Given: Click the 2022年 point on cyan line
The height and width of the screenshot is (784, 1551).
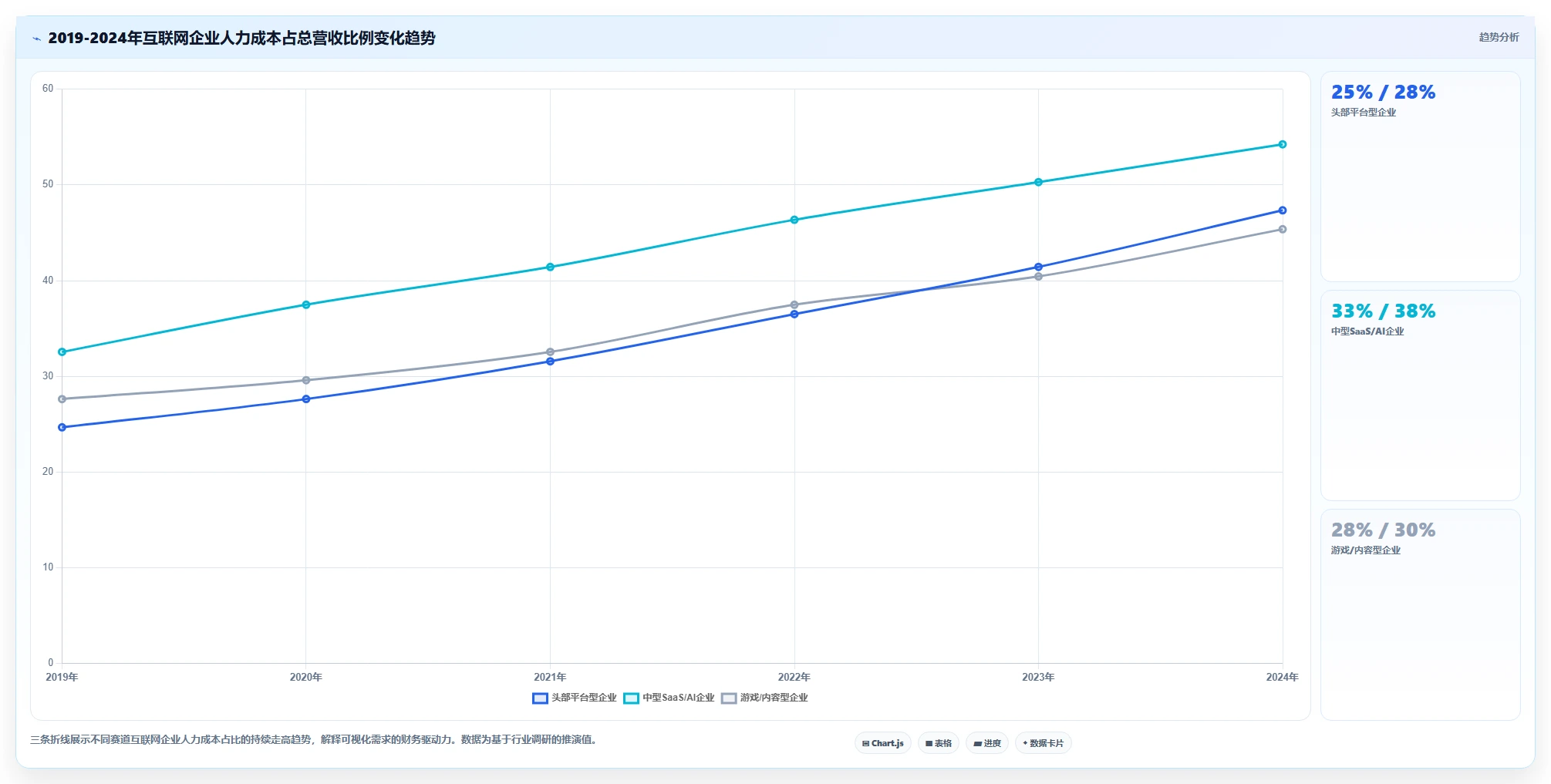Looking at the screenshot, I should 794,220.
